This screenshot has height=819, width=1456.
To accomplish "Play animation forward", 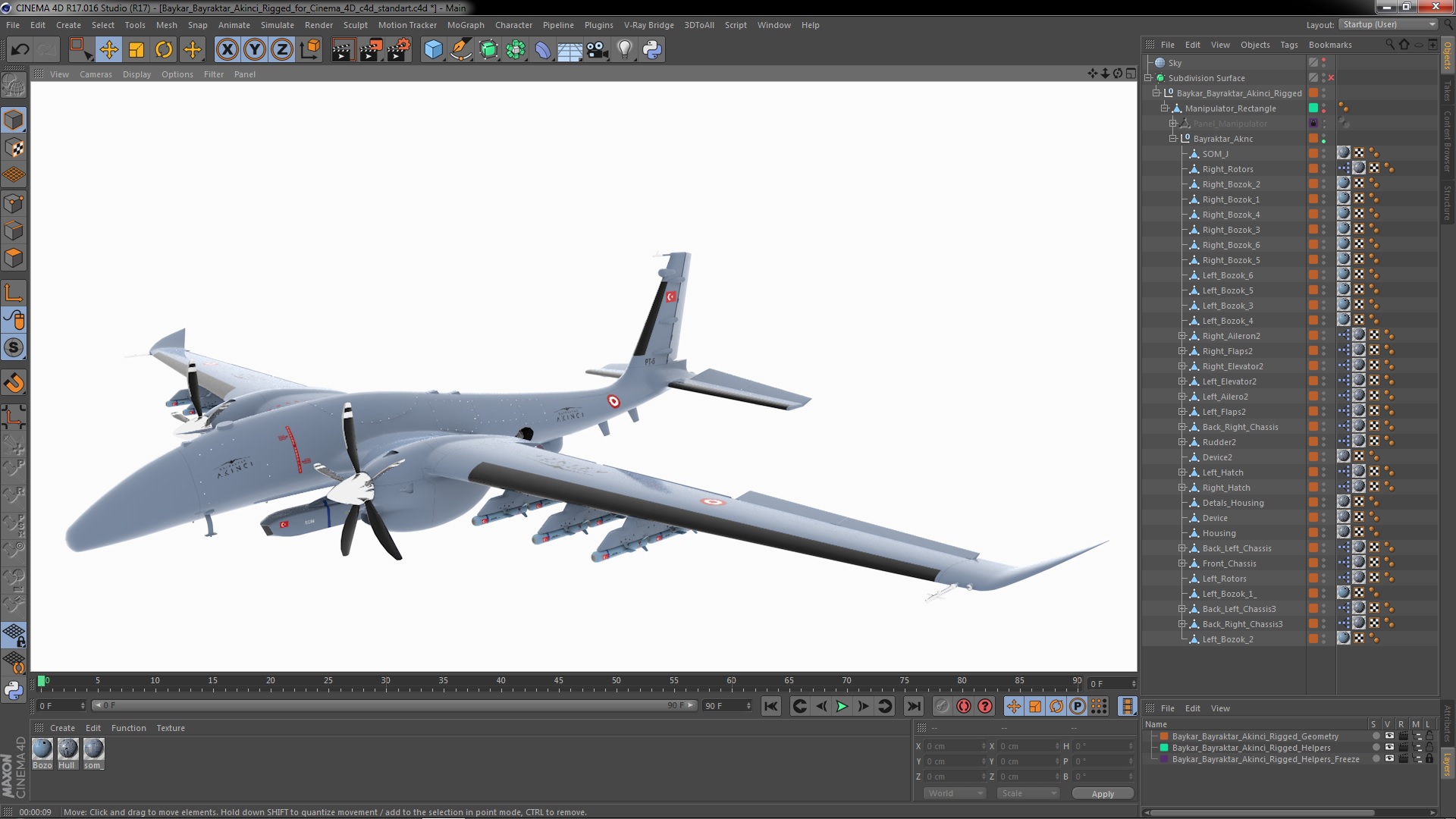I will (x=842, y=707).
